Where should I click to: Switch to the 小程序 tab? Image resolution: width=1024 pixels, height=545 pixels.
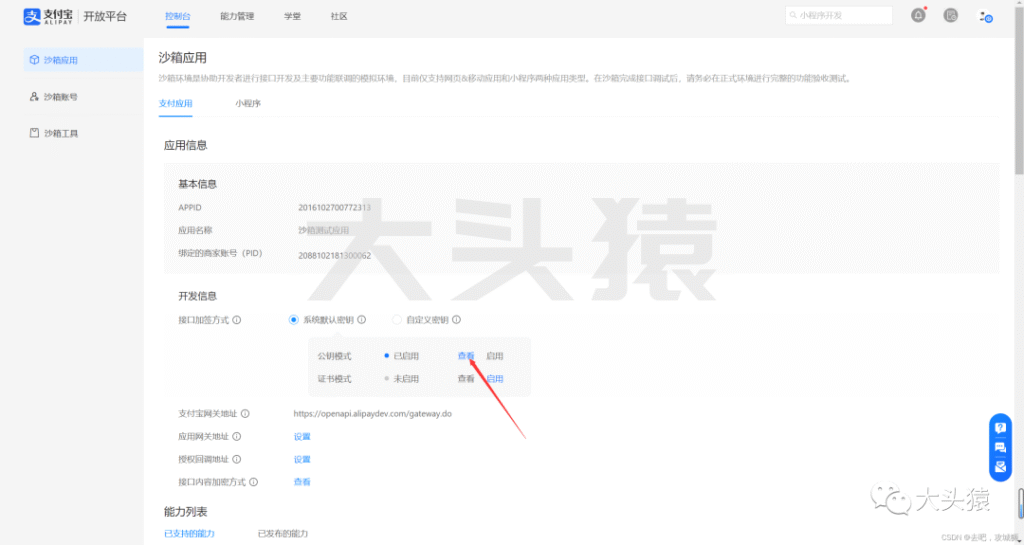[248, 103]
